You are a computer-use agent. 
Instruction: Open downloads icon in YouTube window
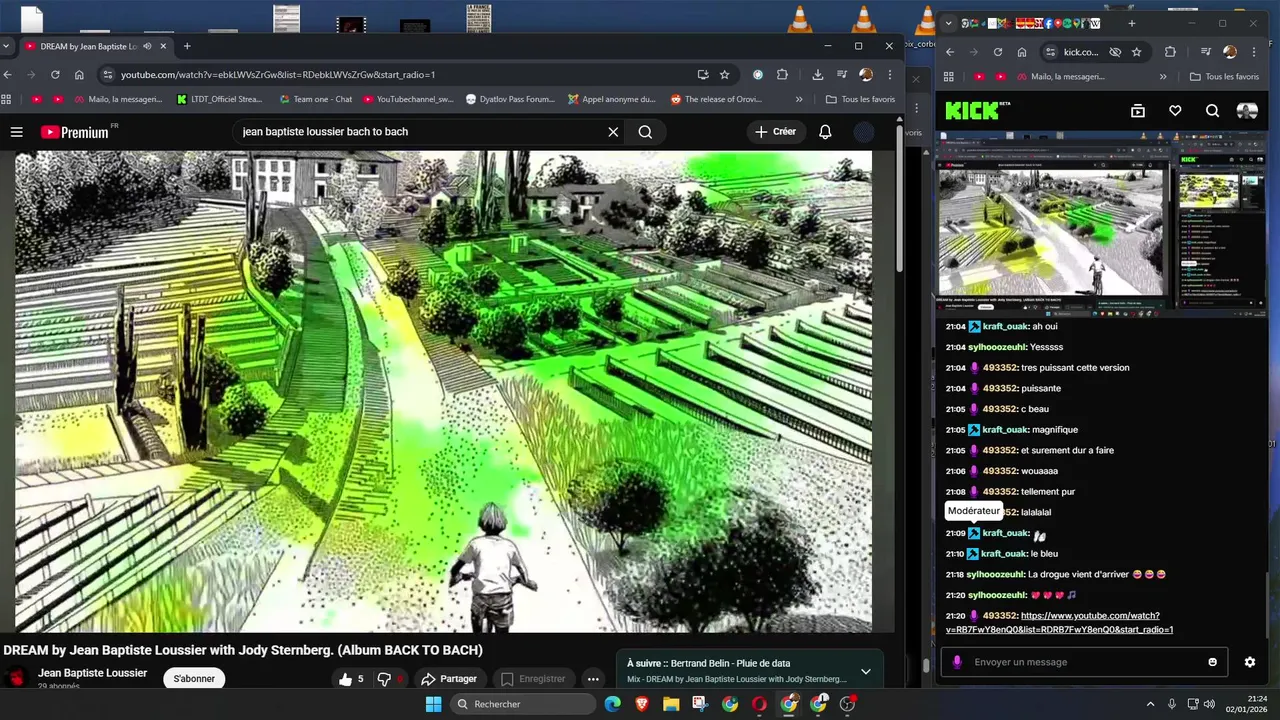818,74
